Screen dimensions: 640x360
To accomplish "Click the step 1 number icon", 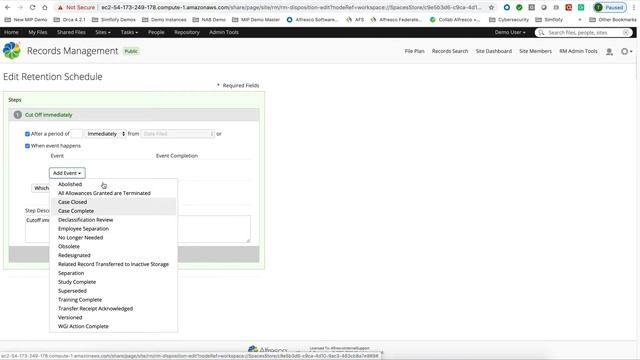I will pos(18,115).
